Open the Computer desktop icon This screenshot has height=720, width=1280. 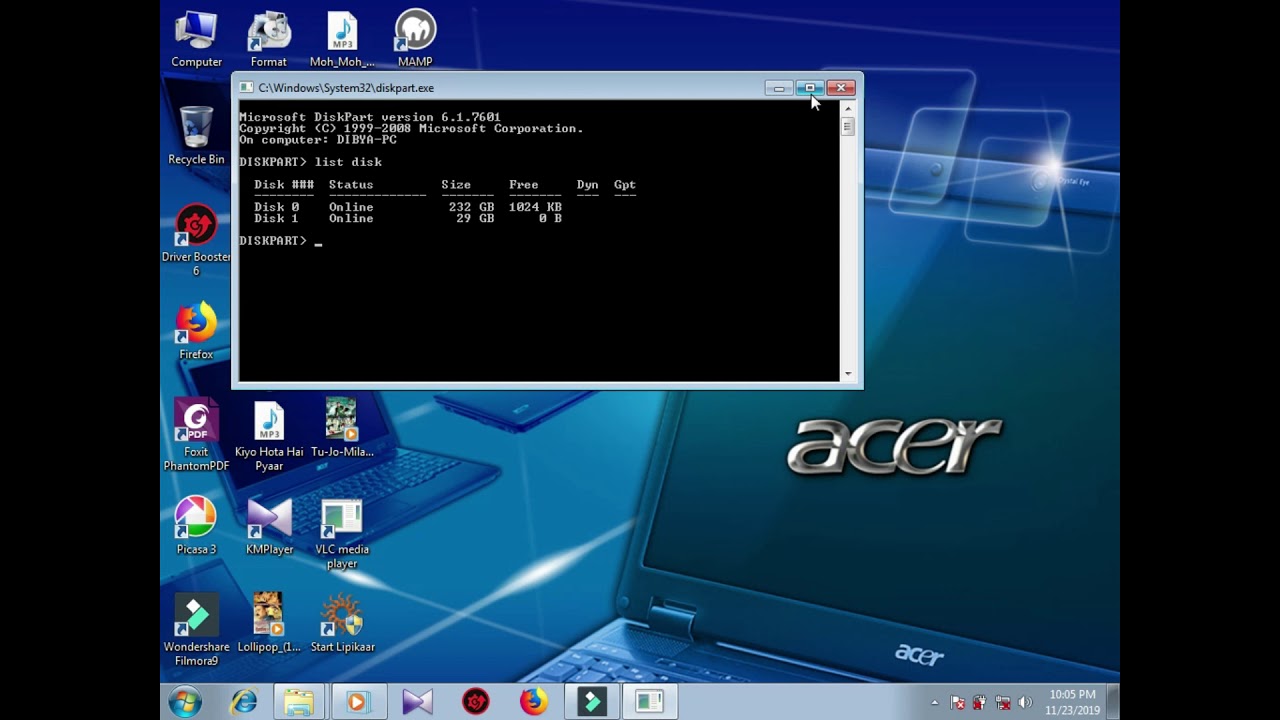196,40
